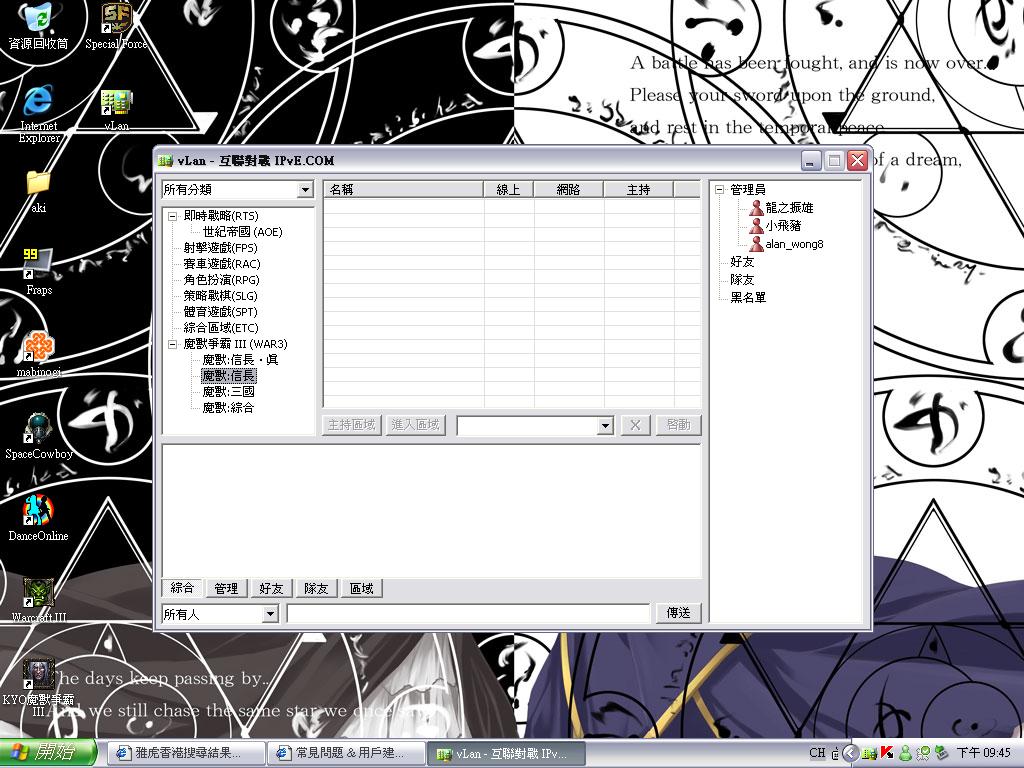Launch Internet Explorer from the desktop
This screenshot has width=1024, height=768.
click(39, 112)
